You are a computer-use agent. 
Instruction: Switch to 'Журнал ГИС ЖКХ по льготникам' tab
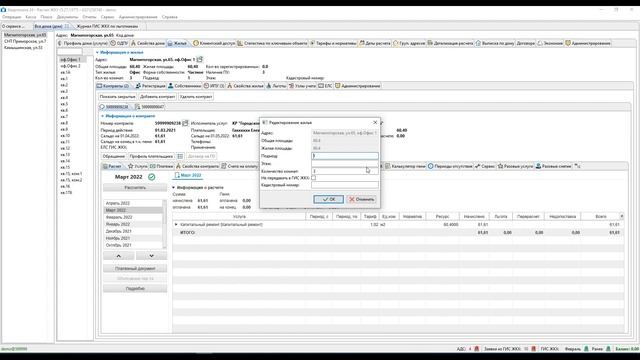pyautogui.click(x=107, y=26)
